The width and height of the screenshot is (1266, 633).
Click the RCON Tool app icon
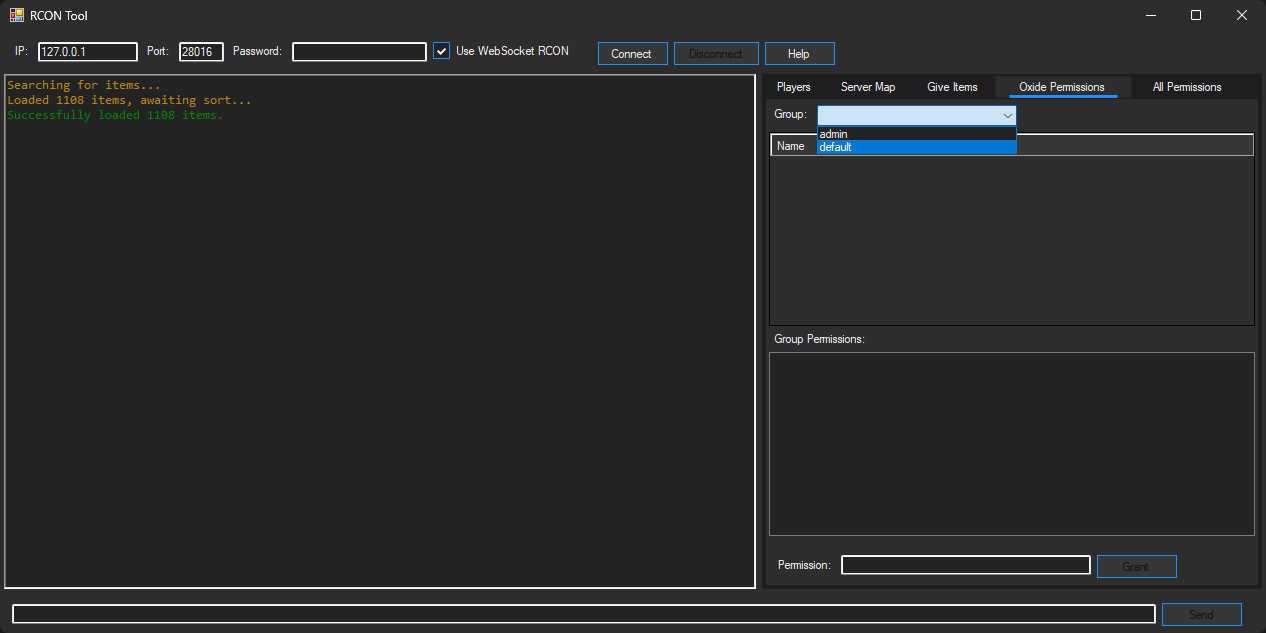(17, 15)
